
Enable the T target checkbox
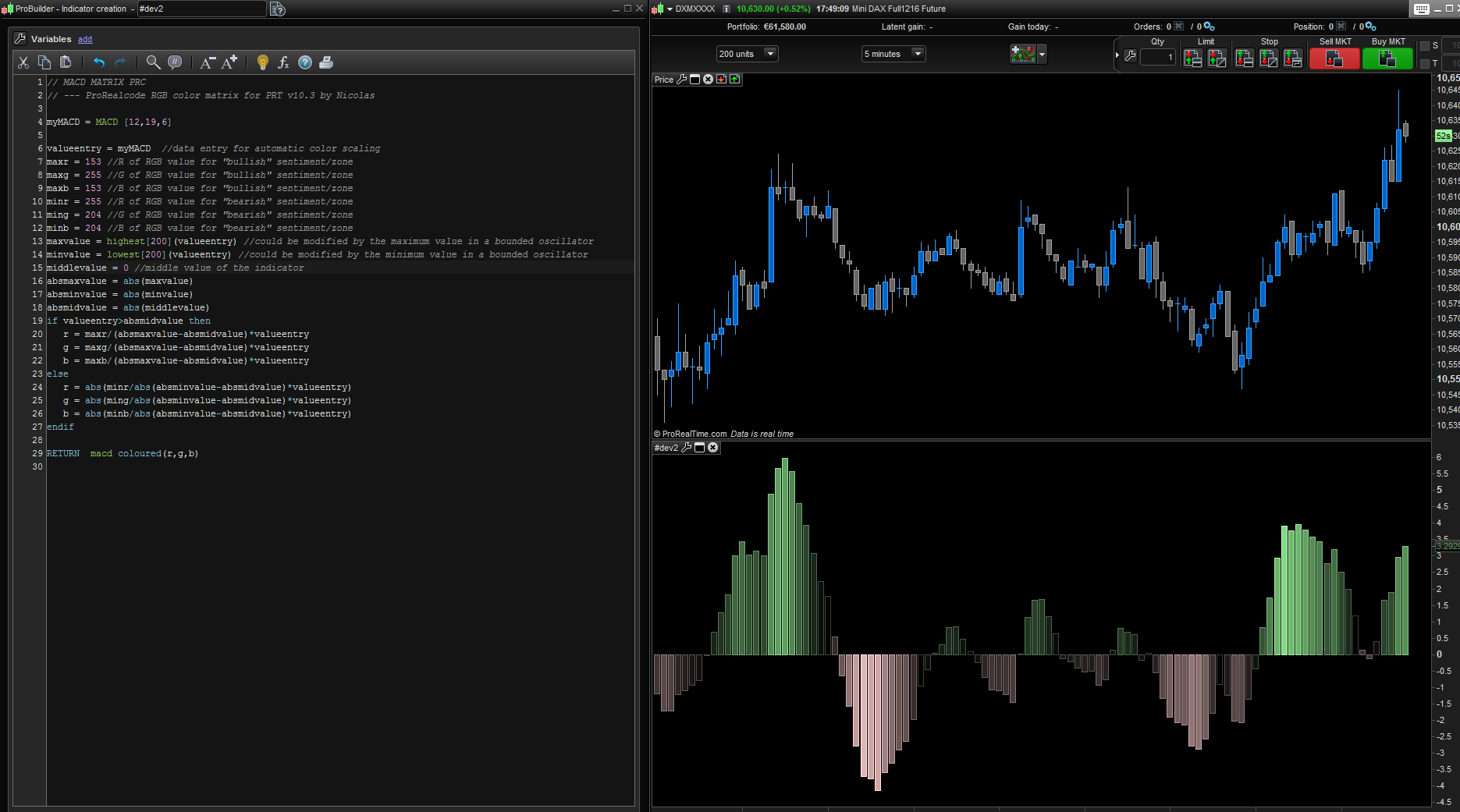(1425, 64)
